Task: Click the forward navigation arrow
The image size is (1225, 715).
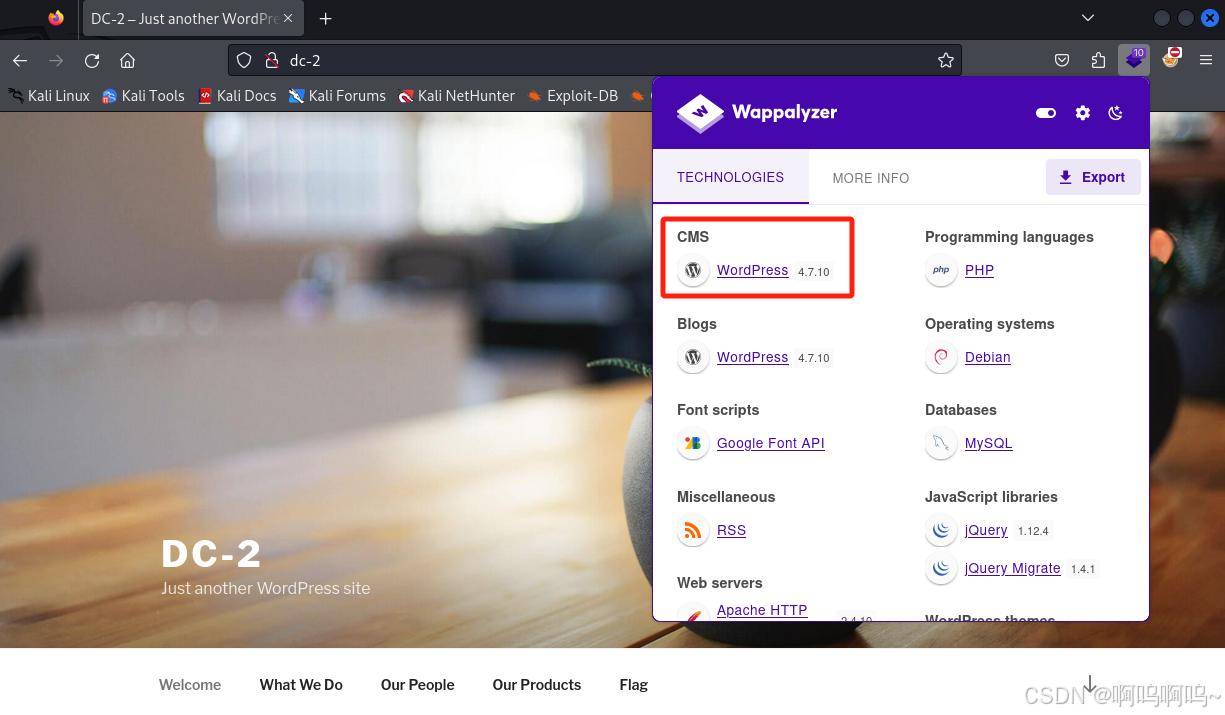Action: [x=56, y=60]
